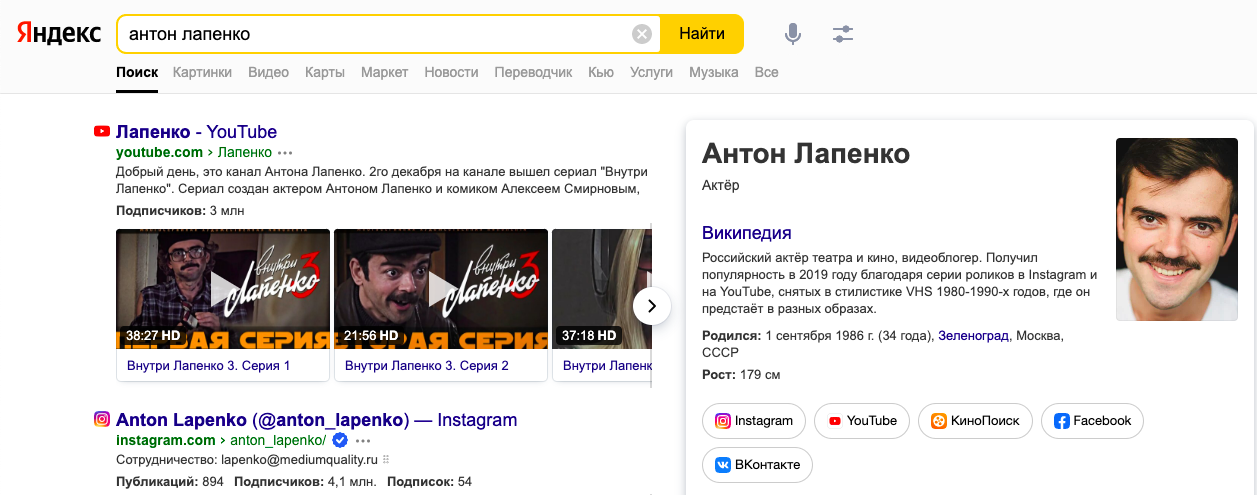Click Публикаций: 894 text
Screen dimensions: 1257x495
coord(170,481)
